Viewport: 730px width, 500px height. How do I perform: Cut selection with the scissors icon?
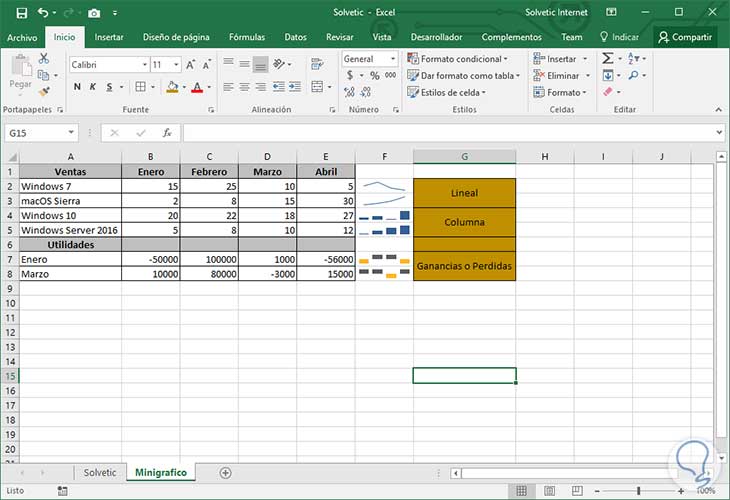click(44, 58)
